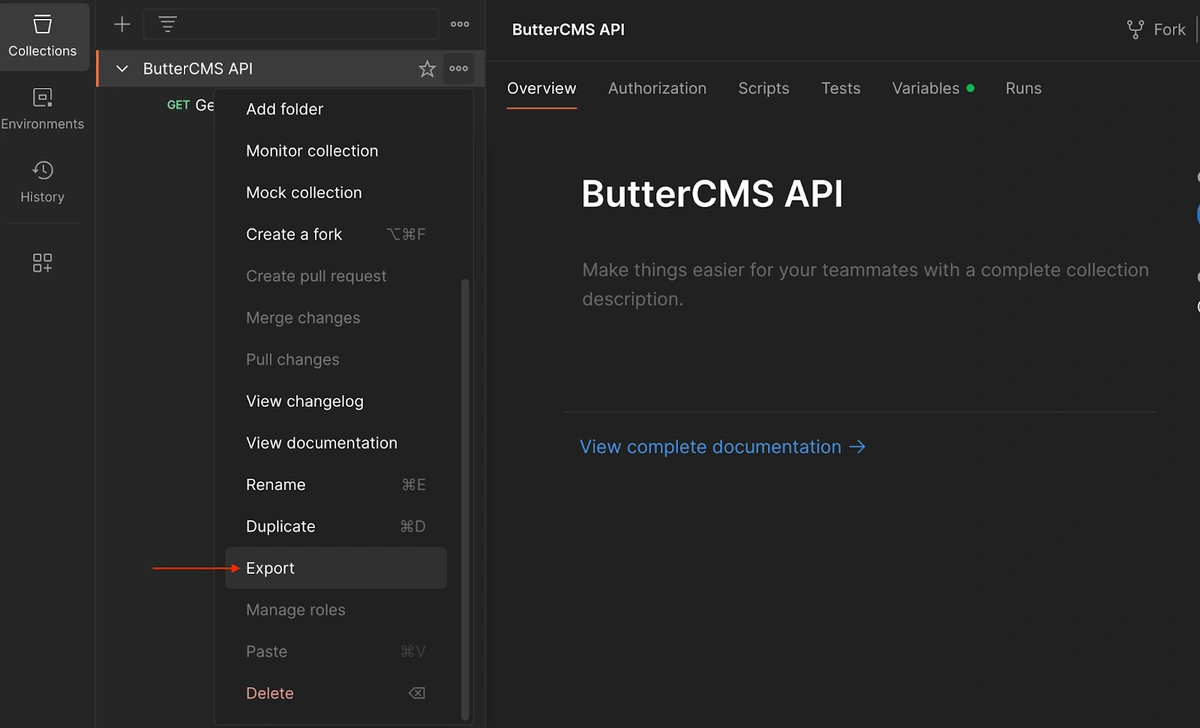The width and height of the screenshot is (1200, 728).
Task: Click the three-dots on ButterCMS API row
Action: (x=458, y=69)
